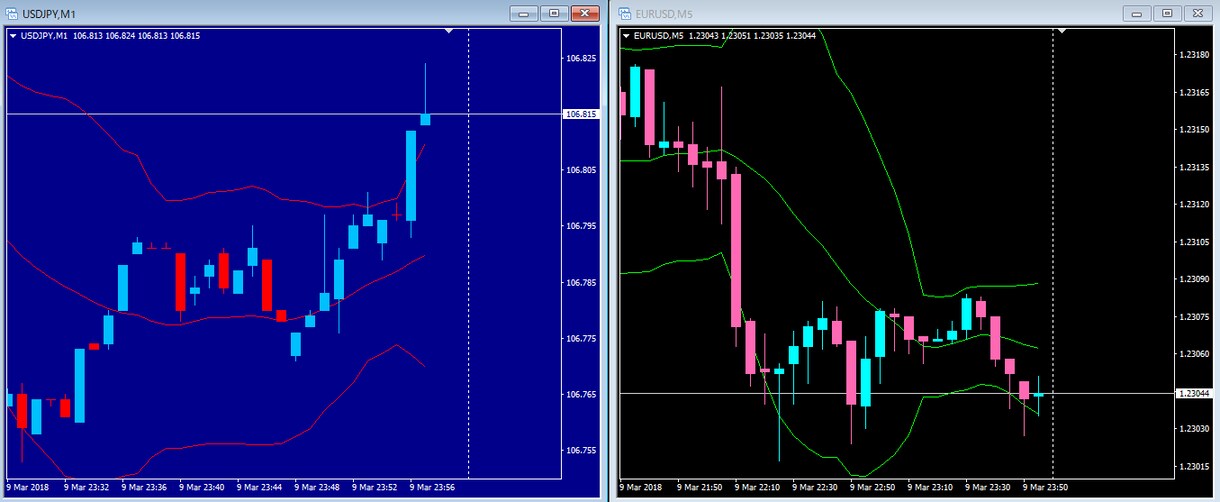Maximize the USDJPY,M1 chart window
The height and width of the screenshot is (502, 1220).
[x=553, y=13]
